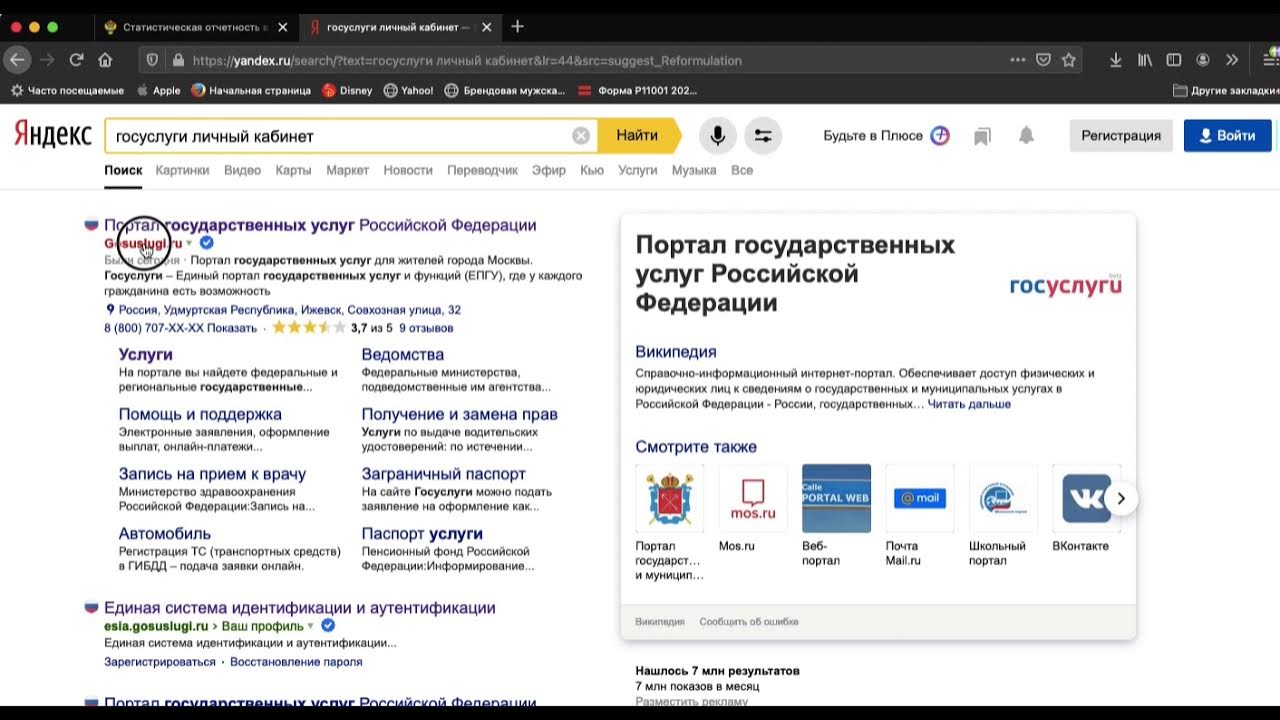Click the Восстановление пароля link
The width and height of the screenshot is (1280, 720).
click(296, 662)
